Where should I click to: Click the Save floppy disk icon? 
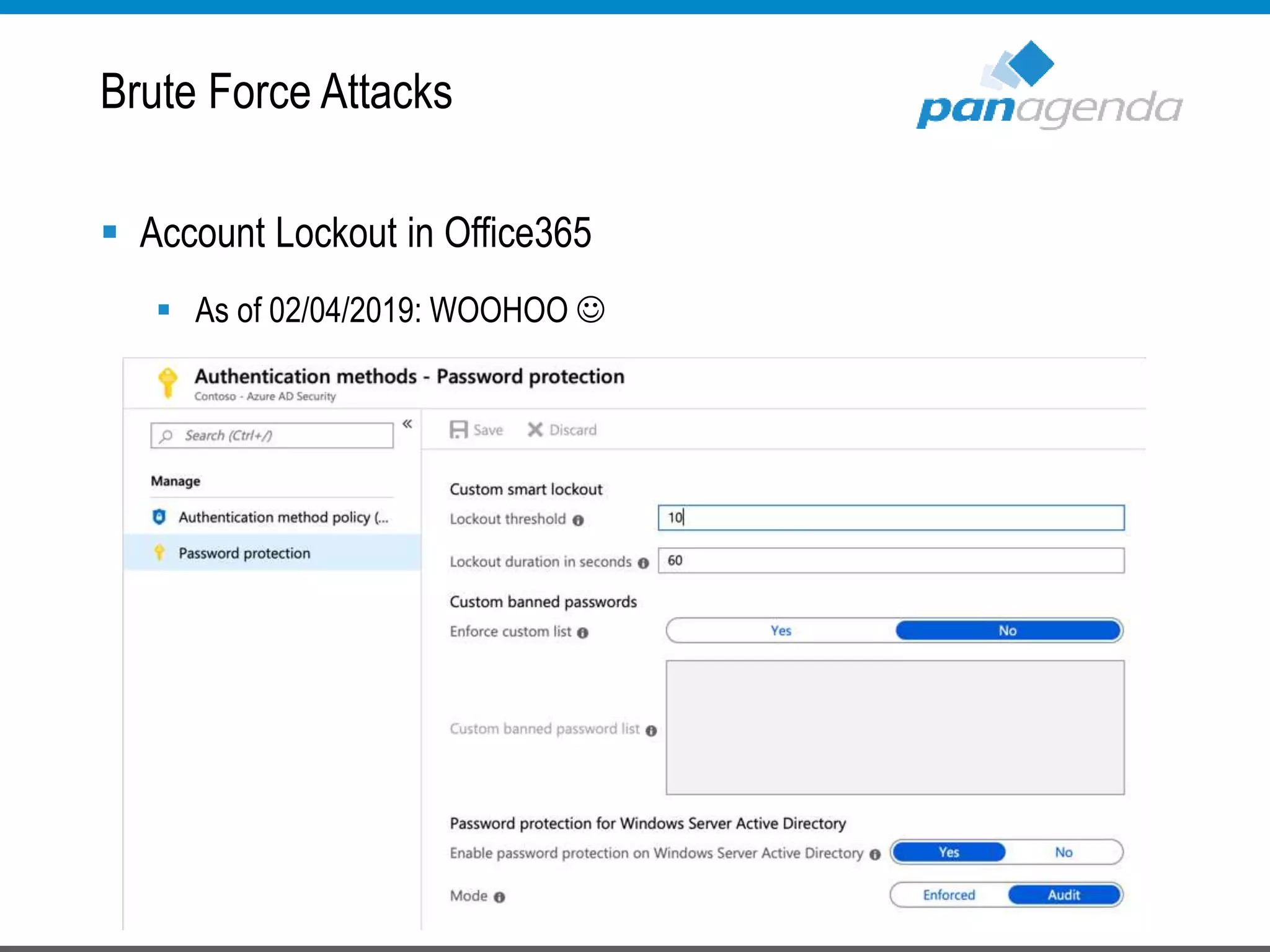[458, 430]
